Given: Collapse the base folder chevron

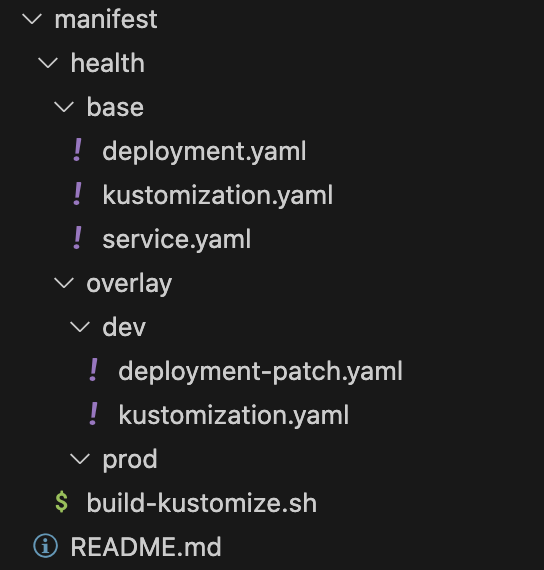Looking at the screenshot, I should pos(64,107).
